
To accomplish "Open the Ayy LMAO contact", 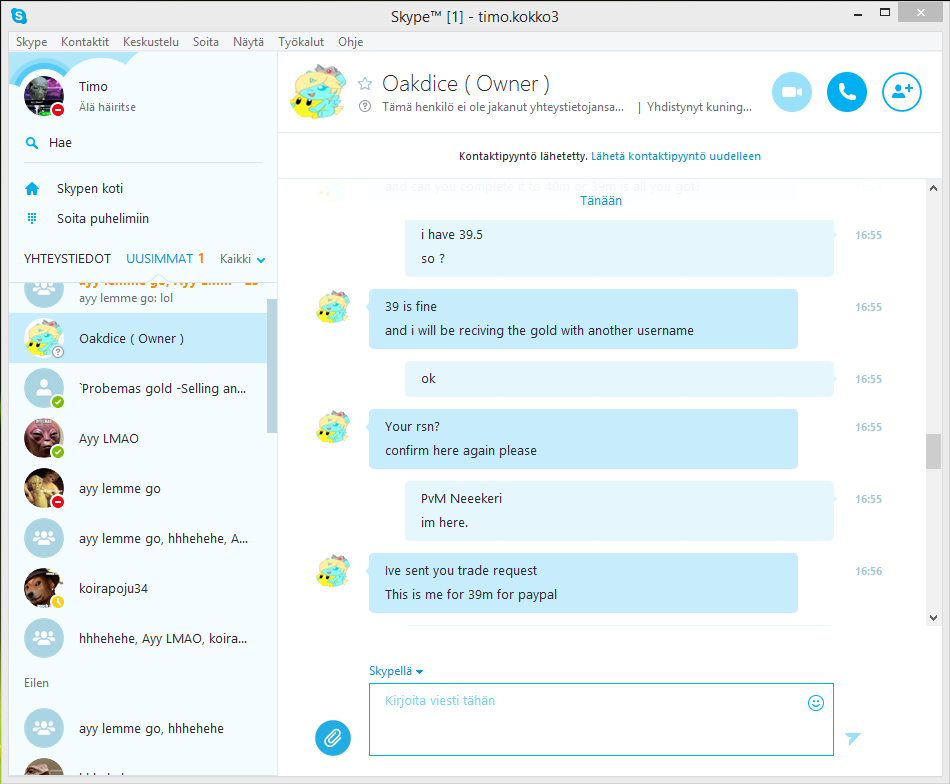I will pyautogui.click(x=138, y=439).
